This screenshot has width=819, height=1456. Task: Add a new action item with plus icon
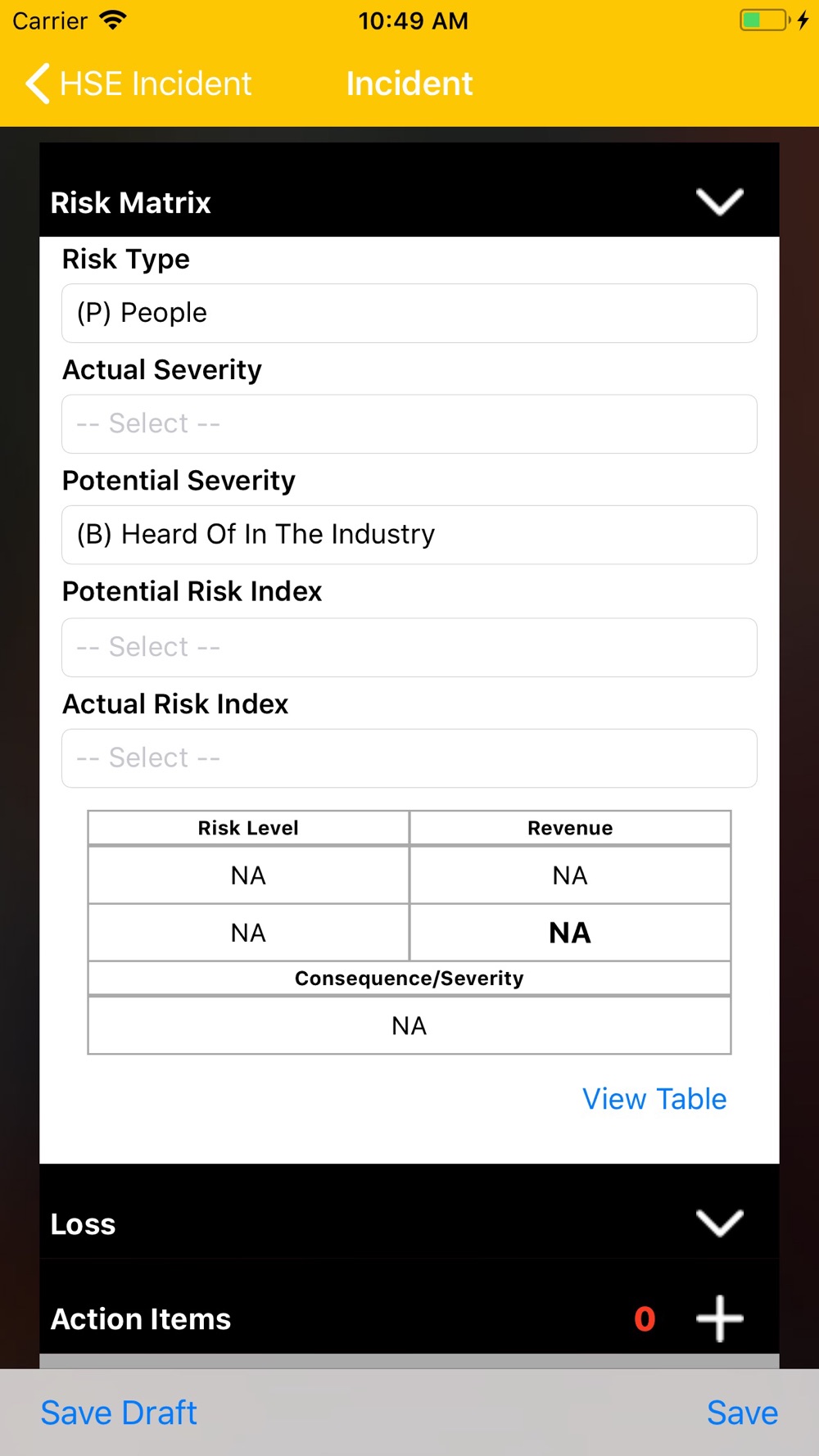pos(719,1318)
